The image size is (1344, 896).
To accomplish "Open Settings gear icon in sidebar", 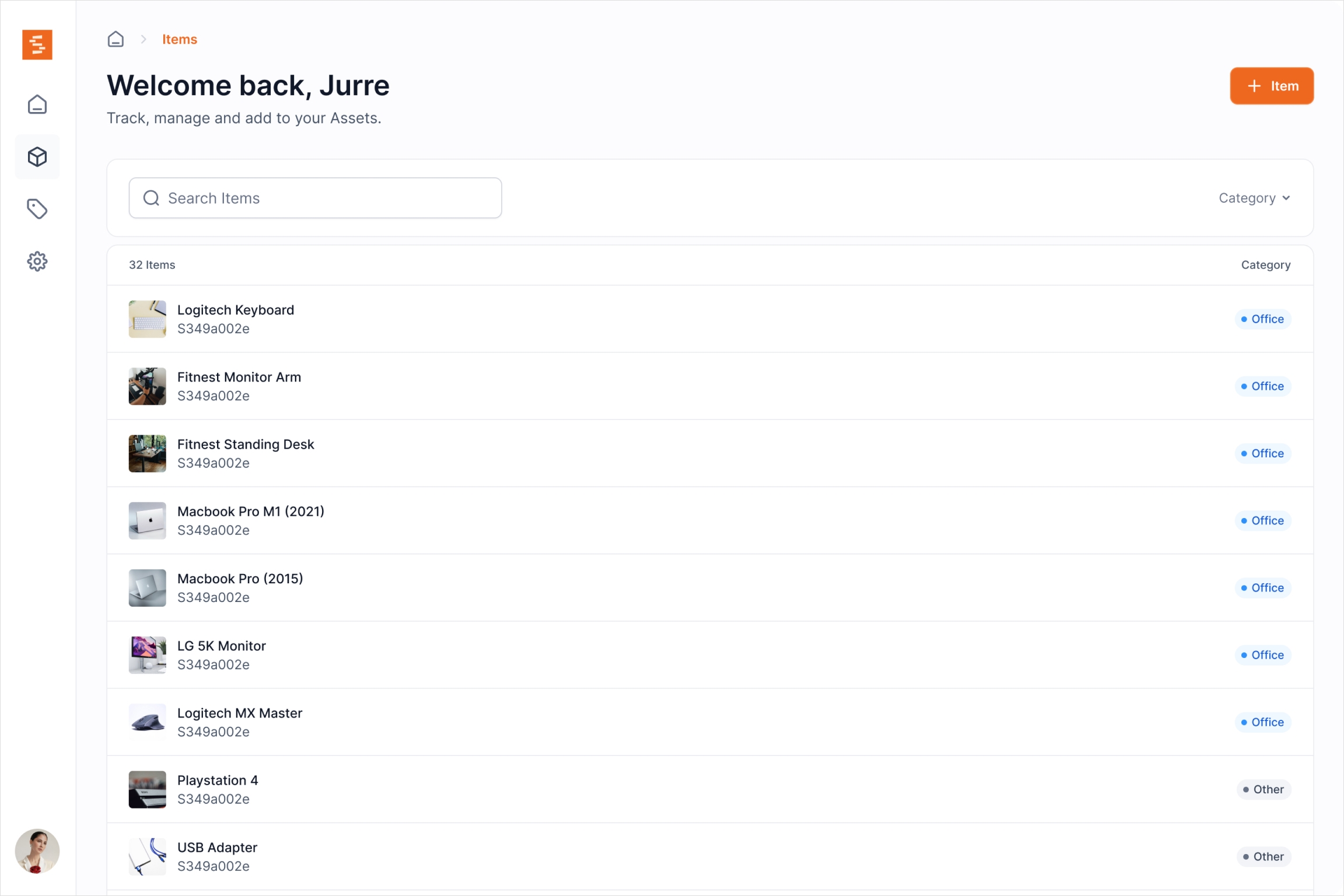I will (37, 261).
